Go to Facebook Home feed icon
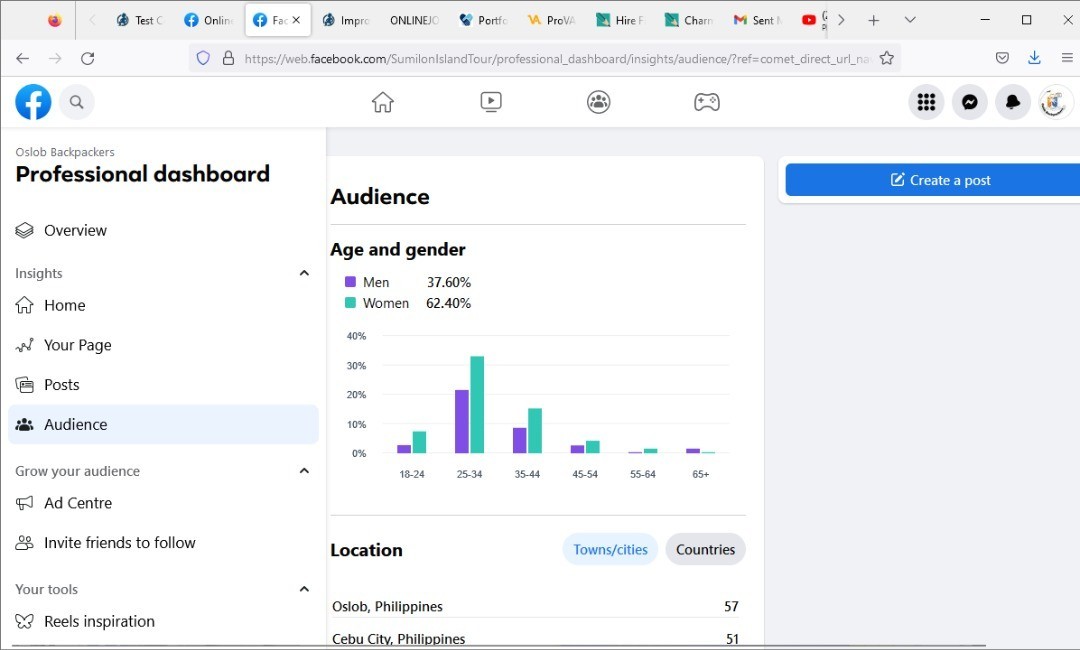1080x650 pixels. tap(382, 102)
